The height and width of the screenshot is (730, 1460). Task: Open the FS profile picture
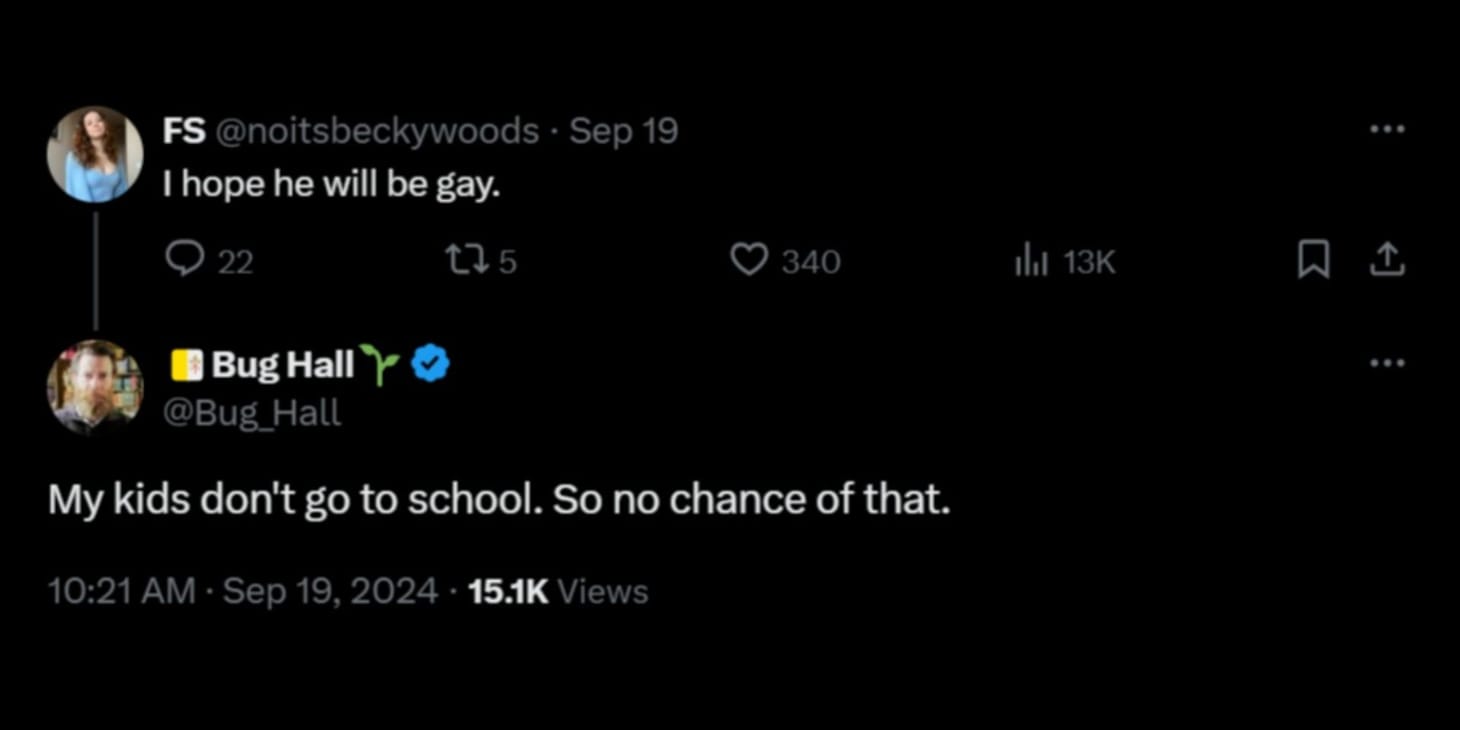(95, 154)
